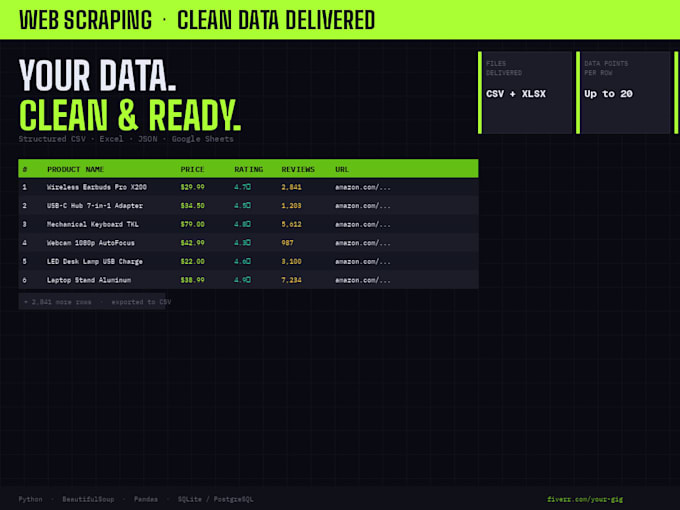
Task: Select the 2,841 reviews count cell
Action: [x=291, y=187]
